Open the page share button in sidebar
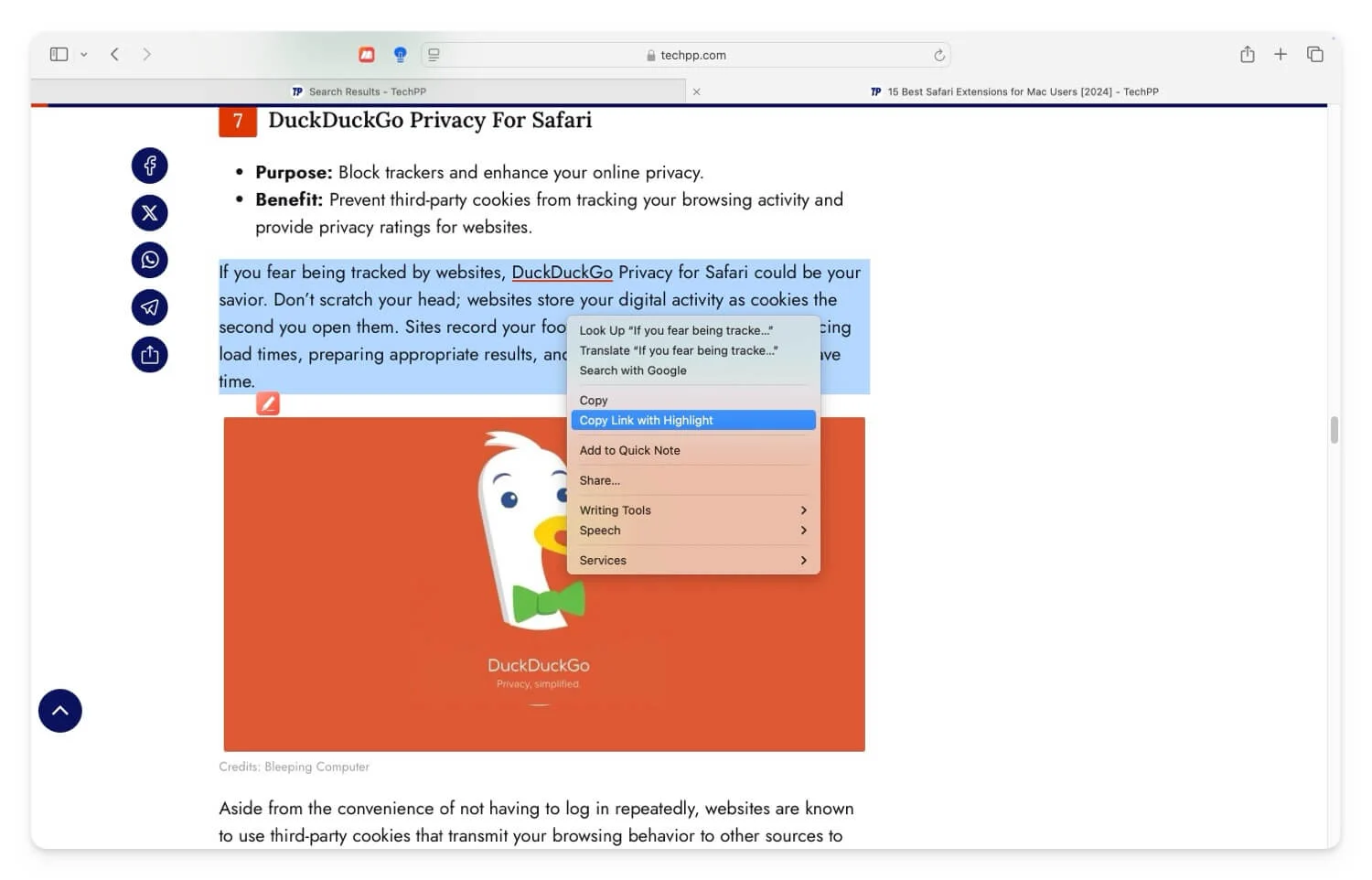Image resolution: width=1372 pixels, height=880 pixels. point(150,355)
